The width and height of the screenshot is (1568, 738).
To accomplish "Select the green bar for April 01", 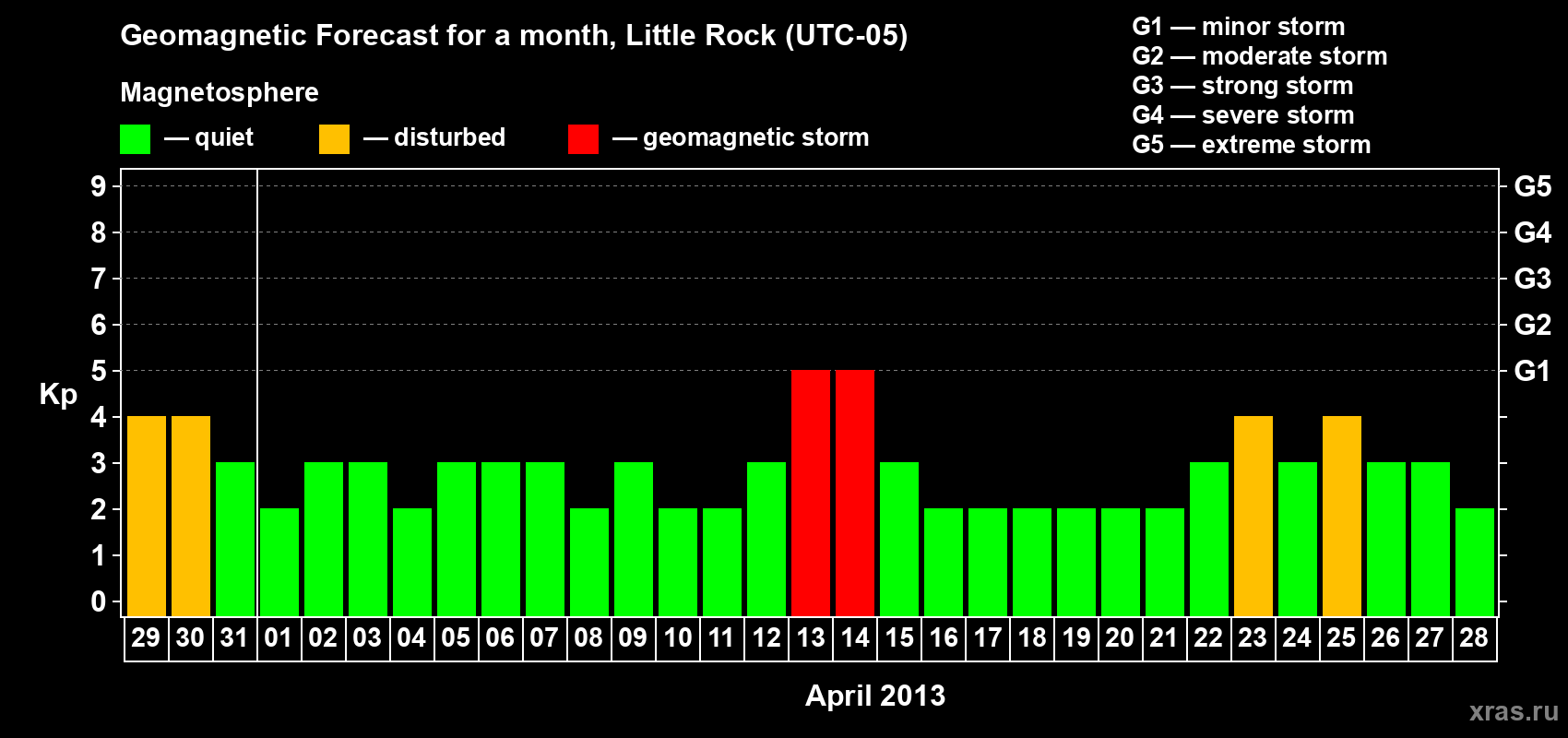I will pyautogui.click(x=279, y=562).
